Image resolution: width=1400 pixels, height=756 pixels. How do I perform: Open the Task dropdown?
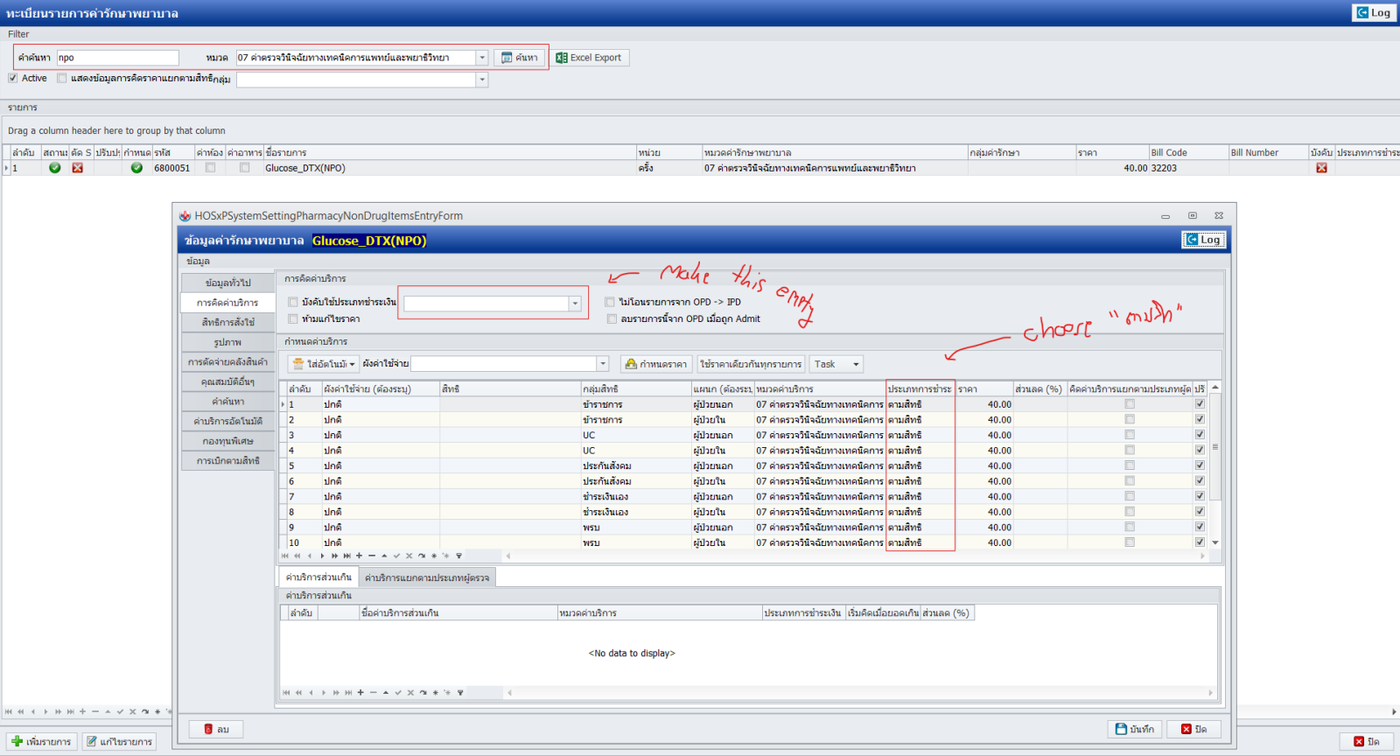pyautogui.click(x=836, y=364)
